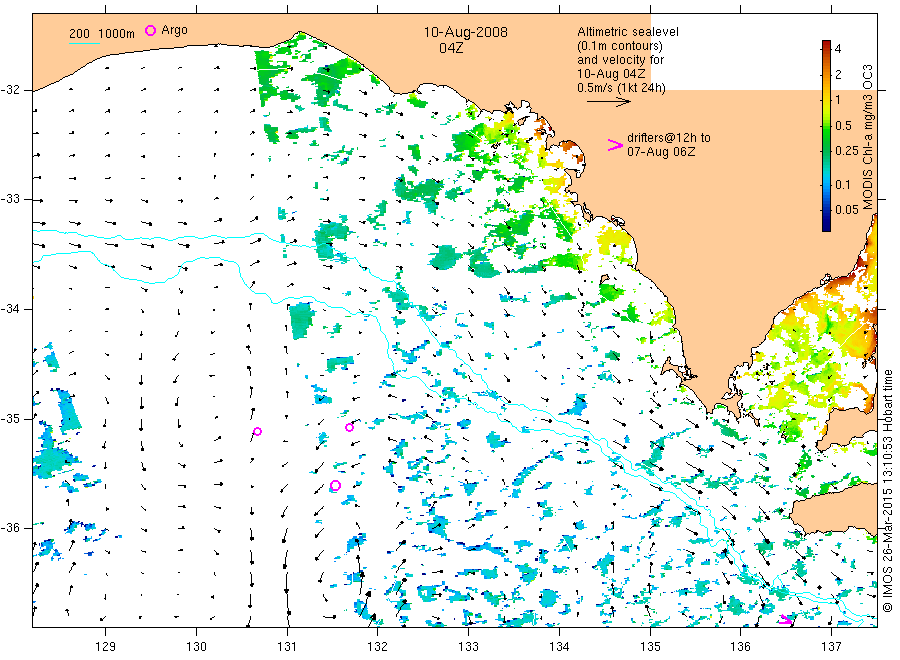Click longitude axis label 131

click(287, 647)
